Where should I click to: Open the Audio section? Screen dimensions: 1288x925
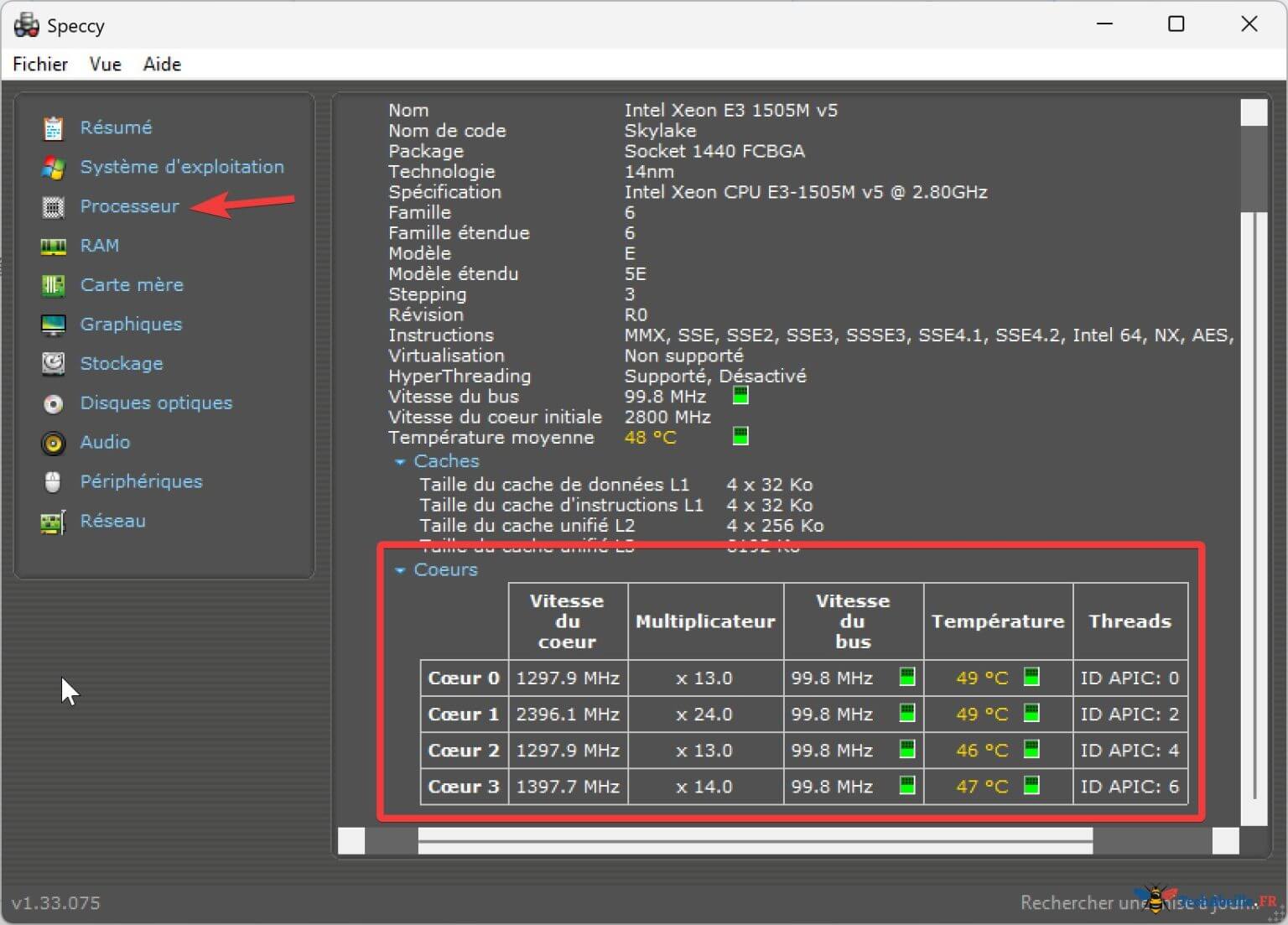click(104, 442)
